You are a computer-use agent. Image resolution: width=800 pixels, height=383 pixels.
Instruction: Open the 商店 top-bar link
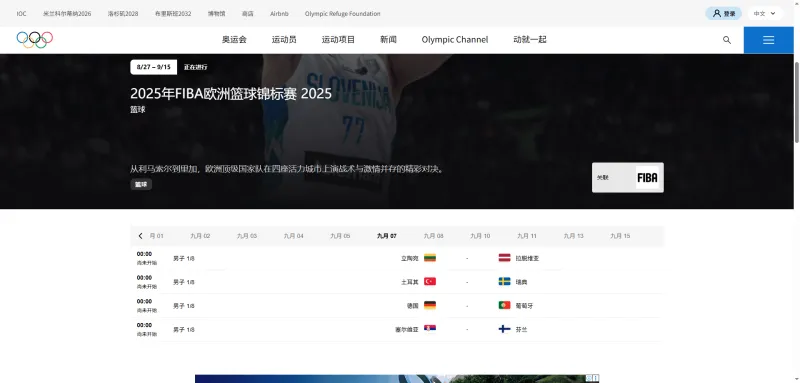247,14
